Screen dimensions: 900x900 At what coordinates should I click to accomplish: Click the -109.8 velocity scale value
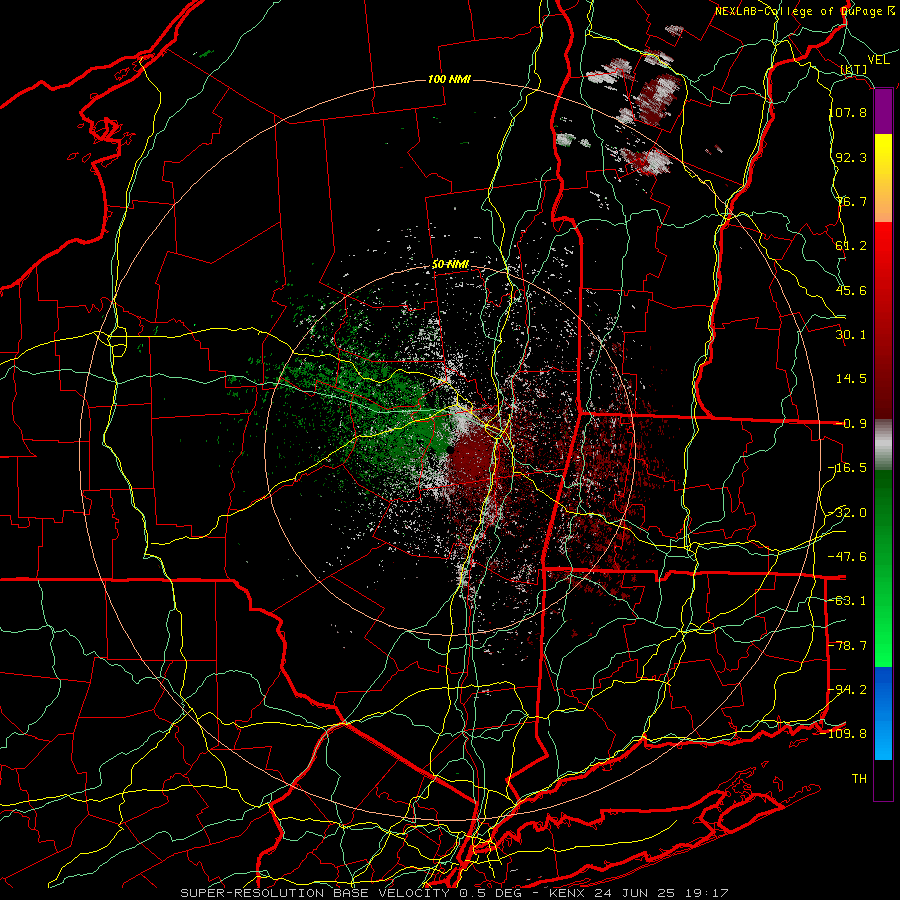[x=844, y=734]
